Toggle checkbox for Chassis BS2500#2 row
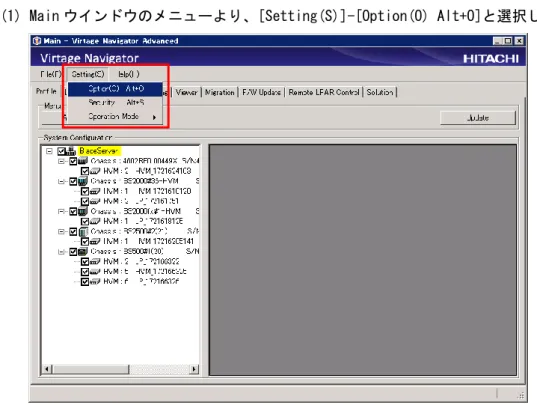The width and height of the screenshot is (537, 405). [73, 232]
